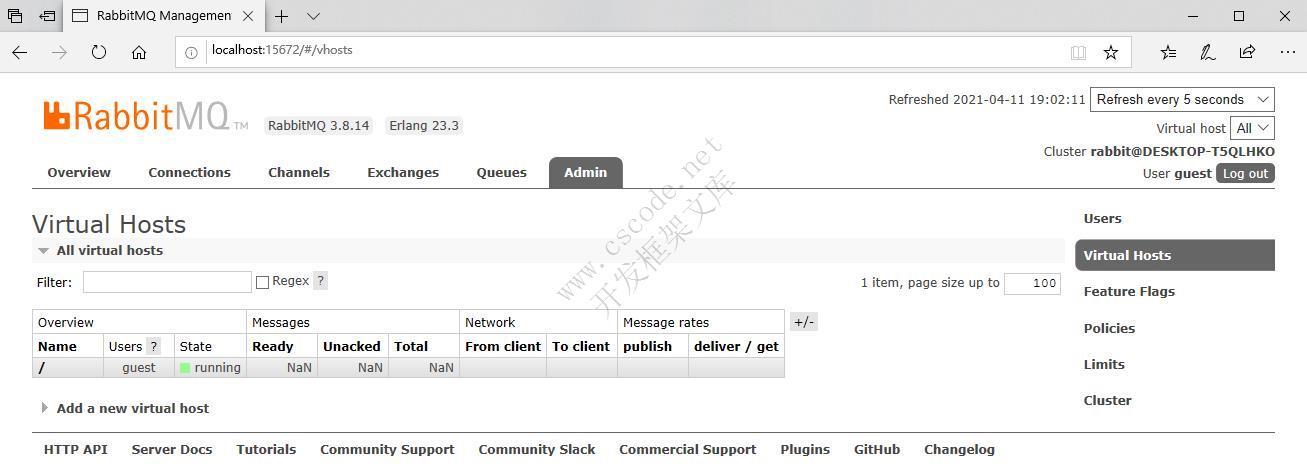Click the Log out button
The image size is (1307, 467).
tap(1245, 173)
